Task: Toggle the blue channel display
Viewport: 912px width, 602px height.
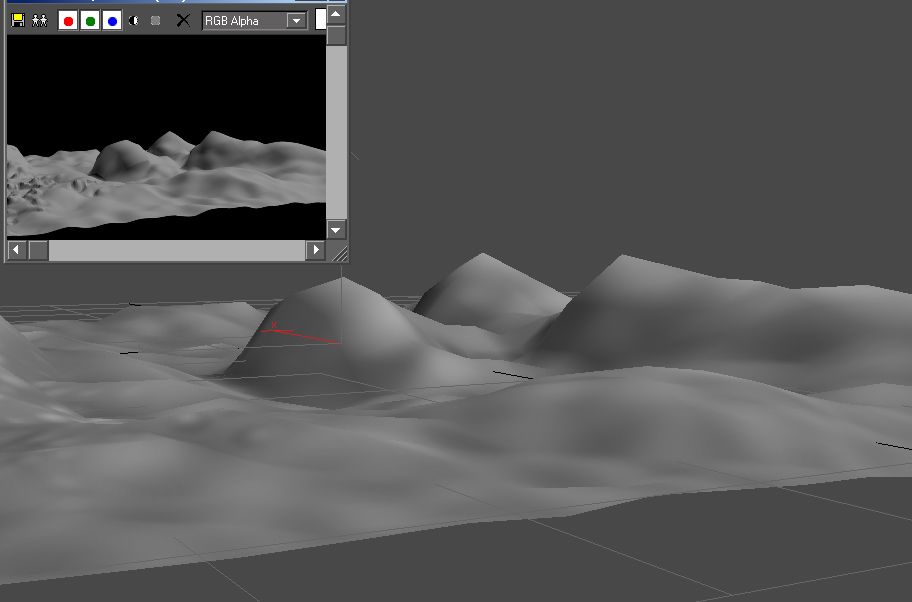Action: [x=112, y=21]
